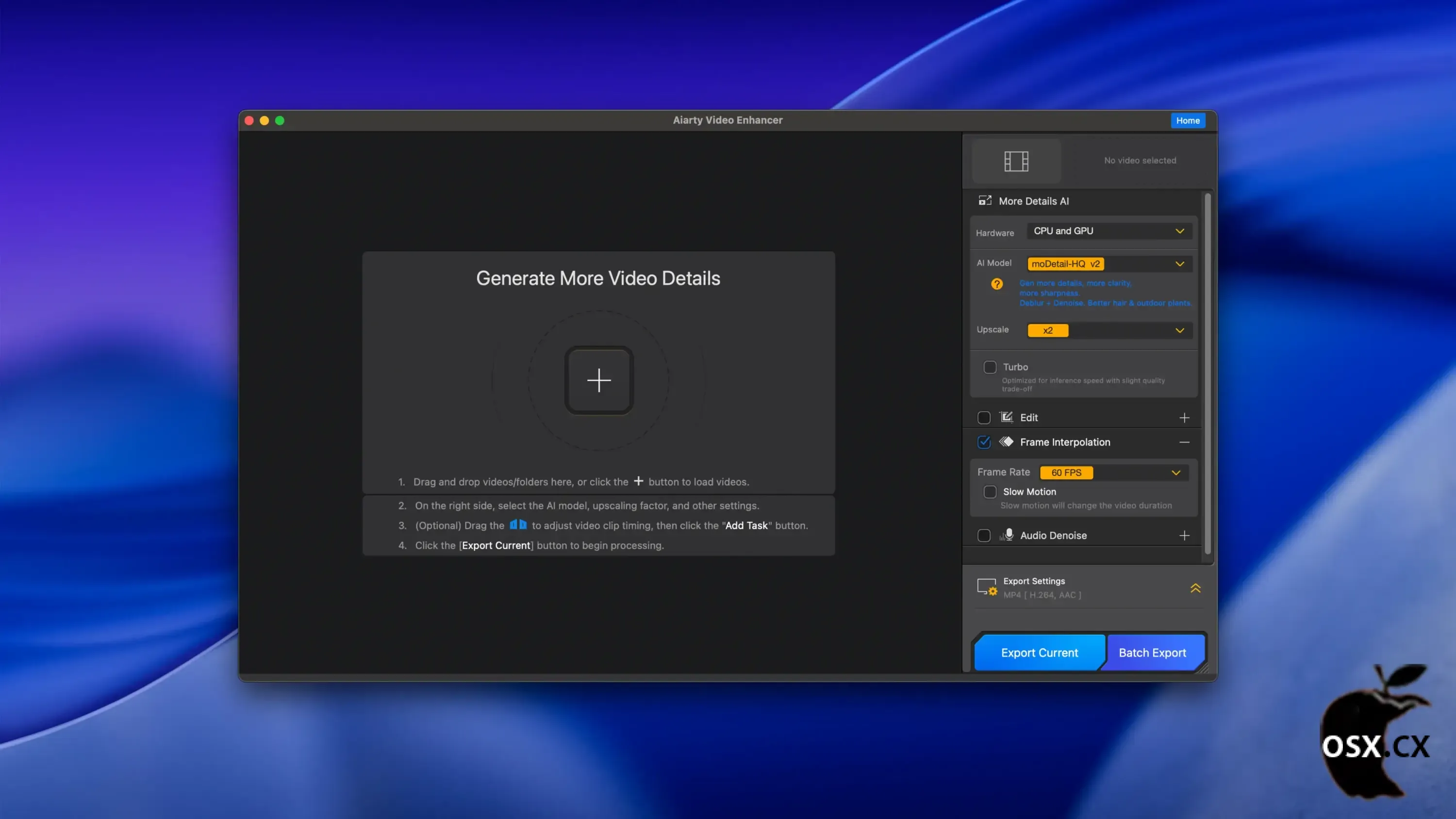This screenshot has width=1456, height=819.
Task: Enable the Turbo checkbox
Action: click(x=990, y=367)
